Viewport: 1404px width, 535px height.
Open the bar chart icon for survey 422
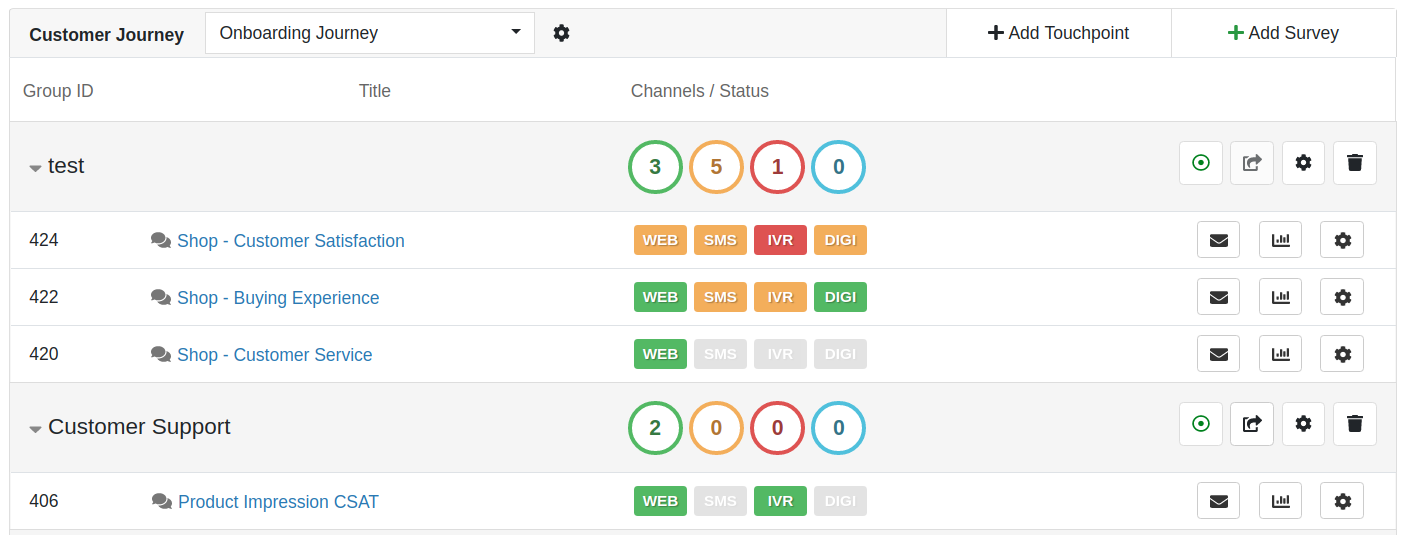tap(1280, 297)
